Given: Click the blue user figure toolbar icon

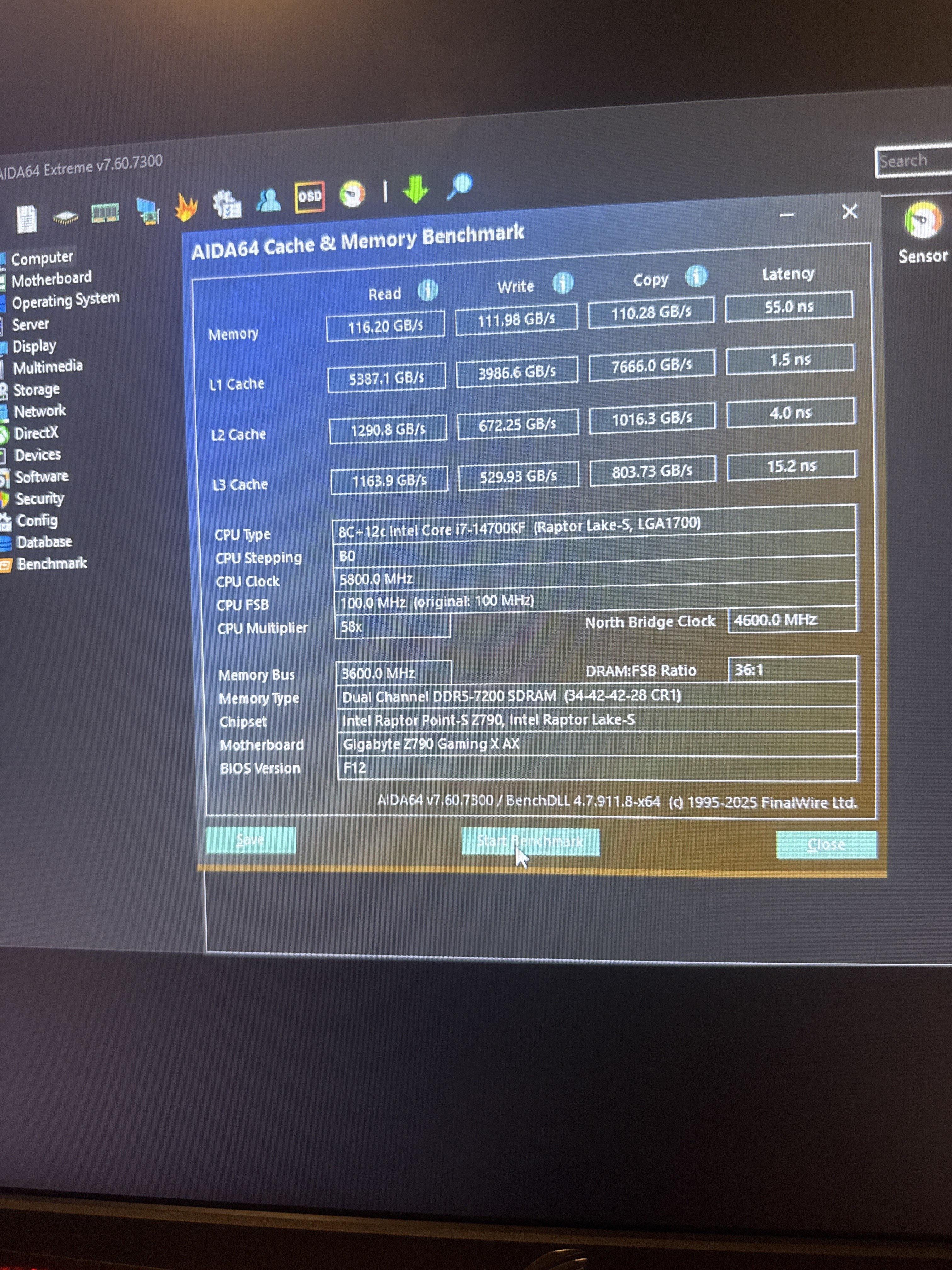Looking at the screenshot, I should (x=268, y=201).
